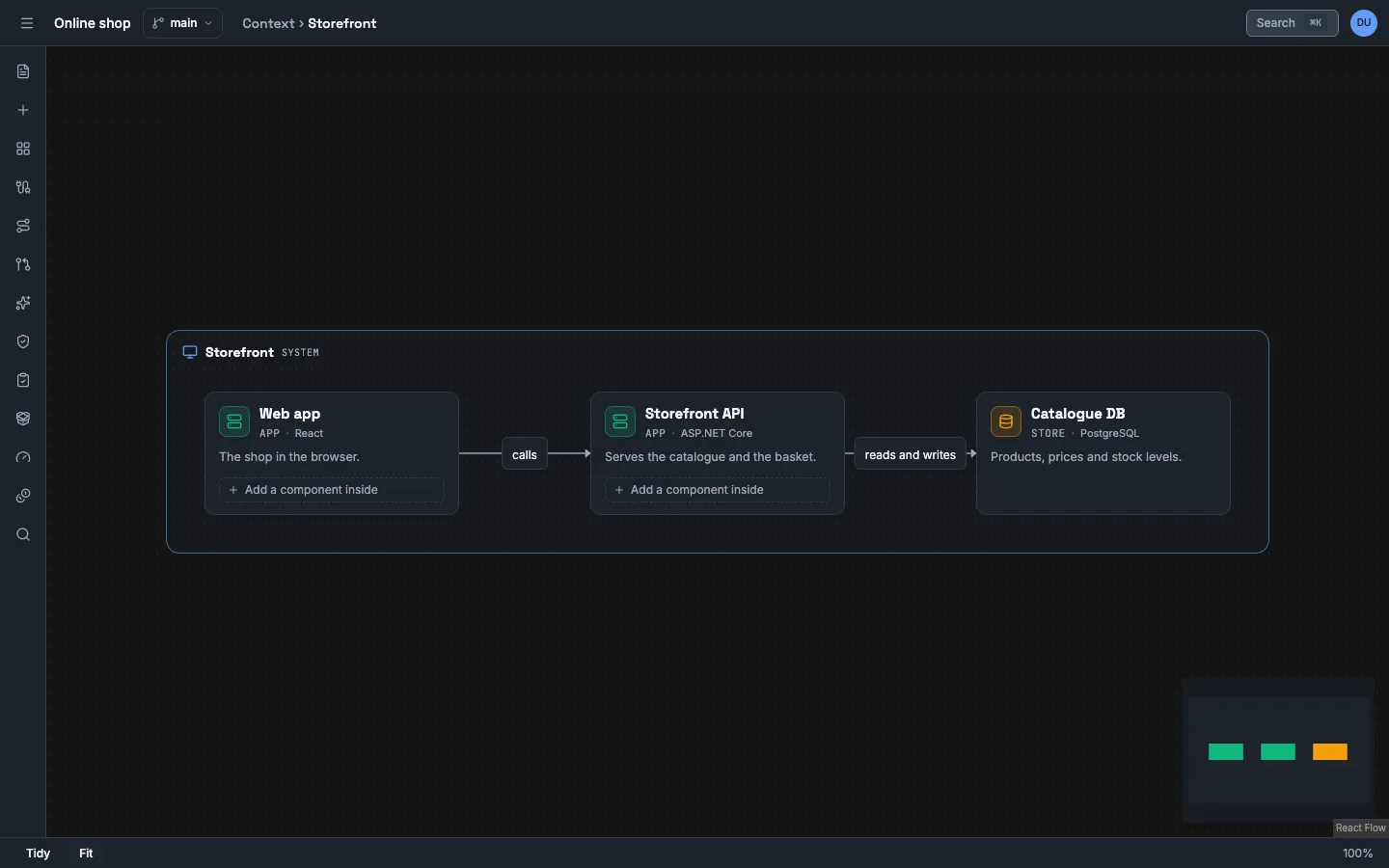Click the React Flow attribution link
The height and width of the screenshot is (868, 1389).
click(1360, 828)
